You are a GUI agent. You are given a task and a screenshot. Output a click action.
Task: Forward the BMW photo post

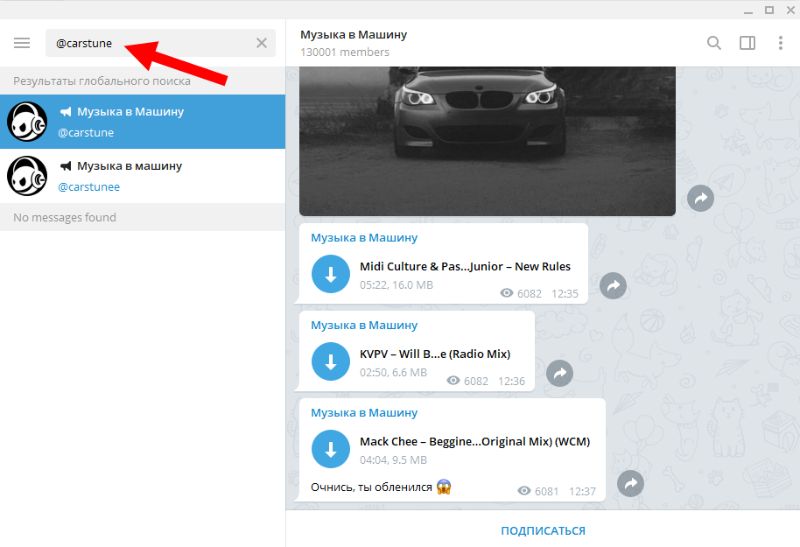coord(701,198)
